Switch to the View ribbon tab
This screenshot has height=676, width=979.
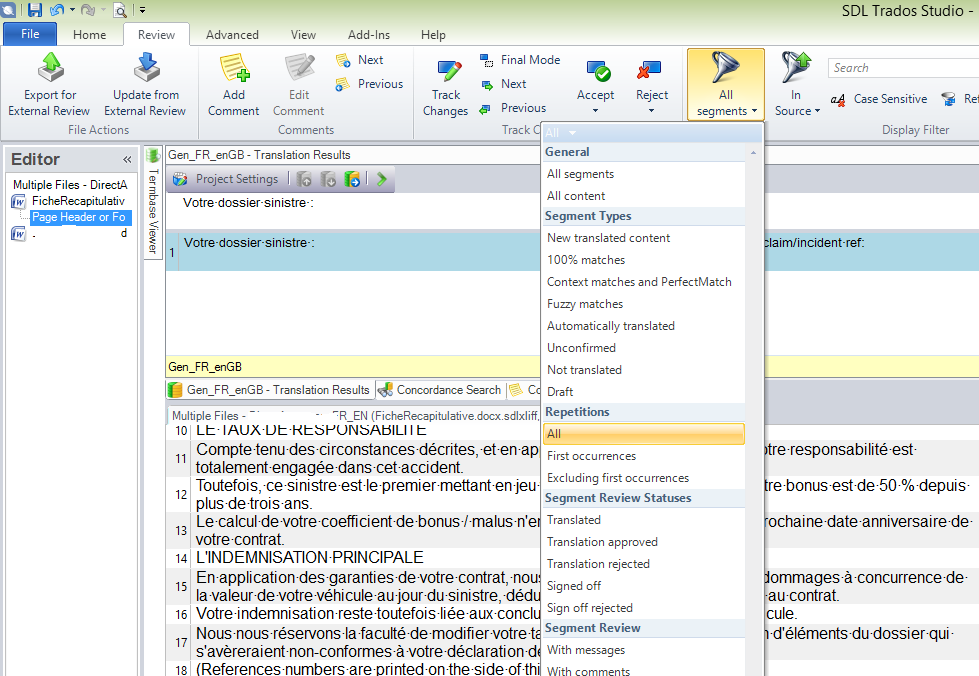(x=303, y=35)
